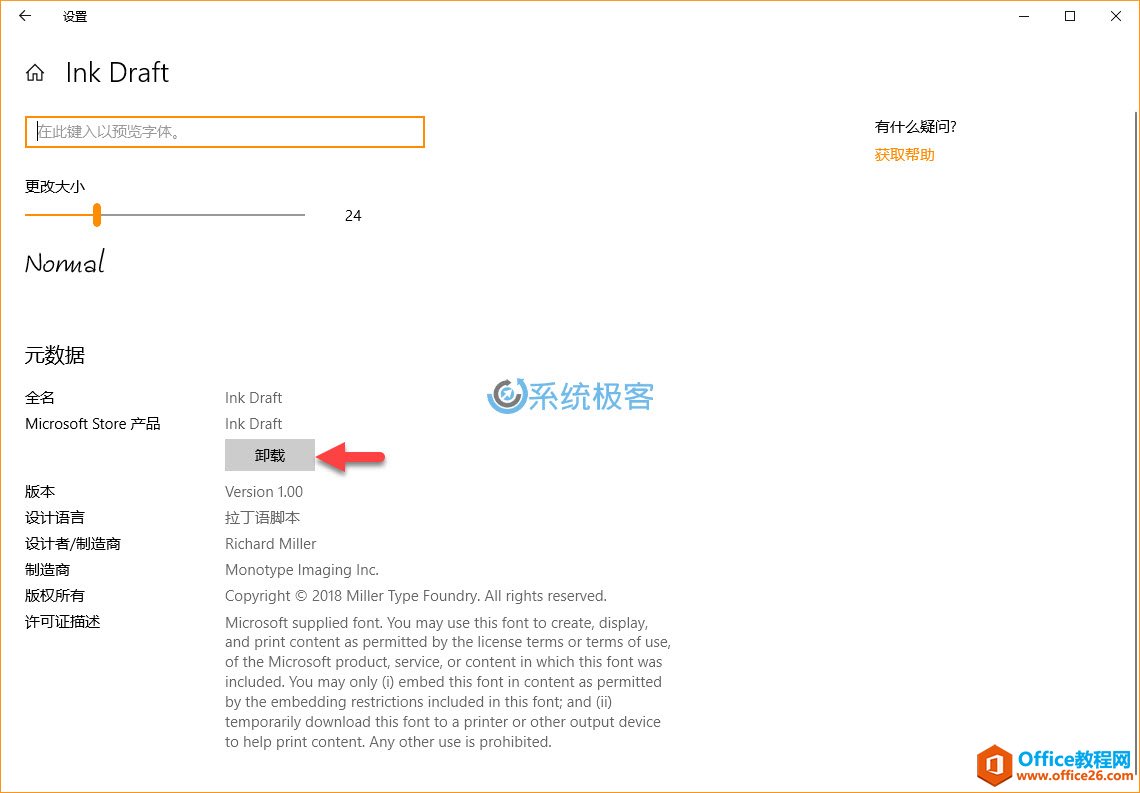Image resolution: width=1140 pixels, height=793 pixels.
Task: Click the font preview text box
Action: click(x=225, y=132)
